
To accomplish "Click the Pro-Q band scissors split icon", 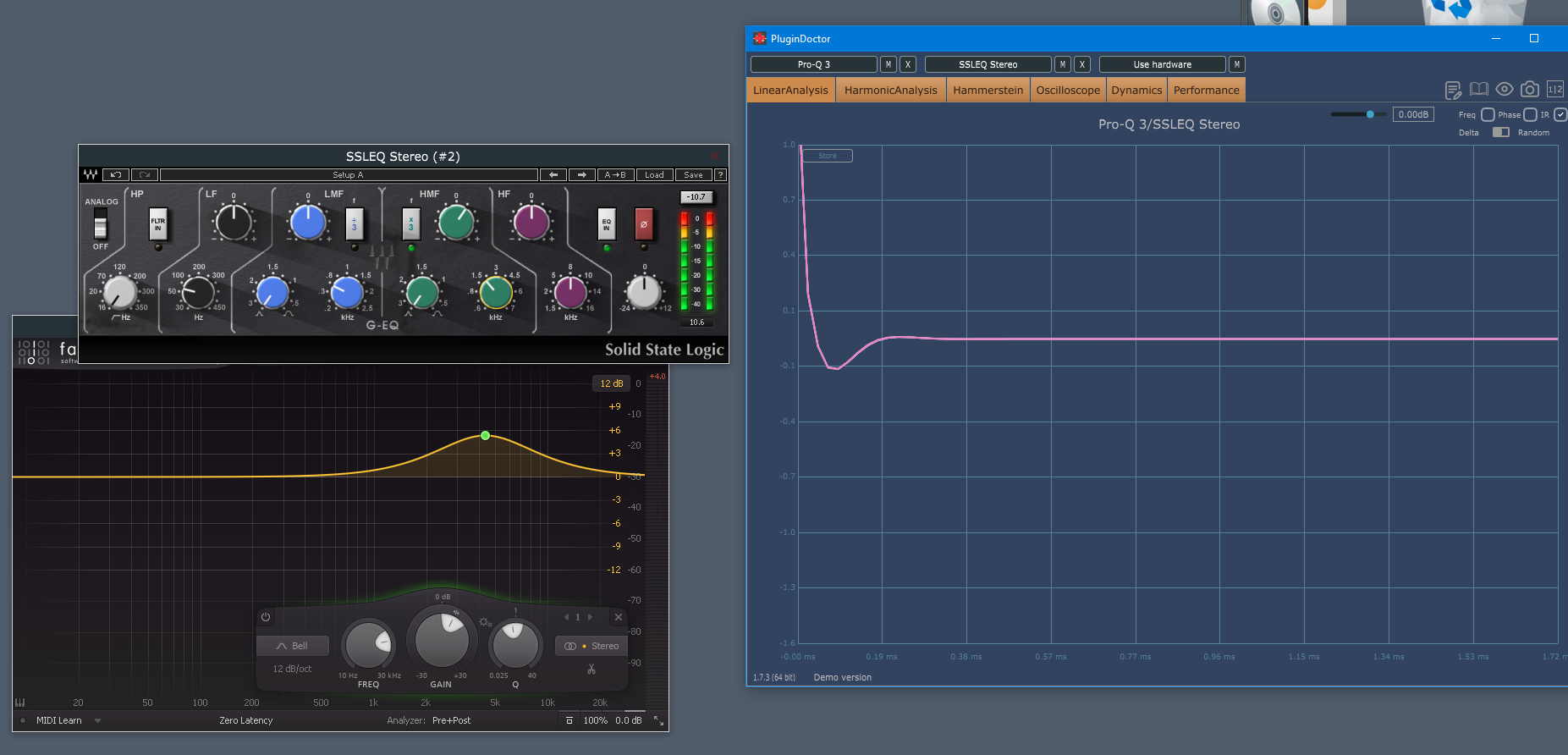I will coord(591,670).
